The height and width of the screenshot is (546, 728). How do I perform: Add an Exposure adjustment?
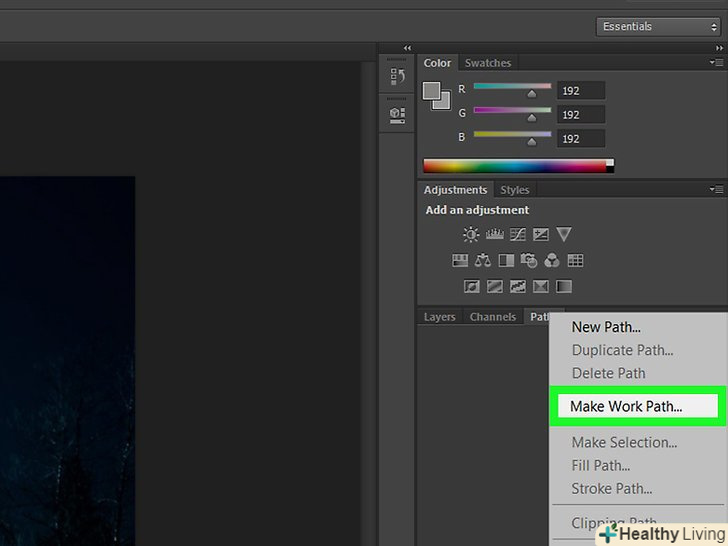pos(541,235)
